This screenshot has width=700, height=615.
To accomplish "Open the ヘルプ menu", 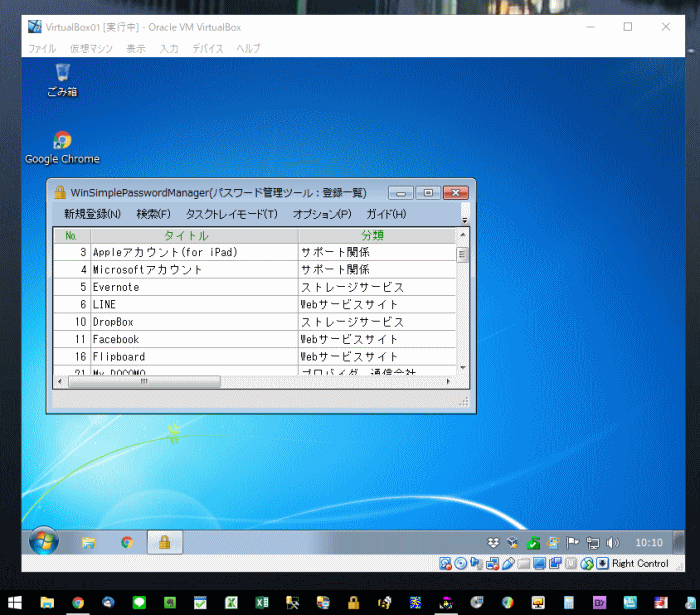I will tap(248, 48).
